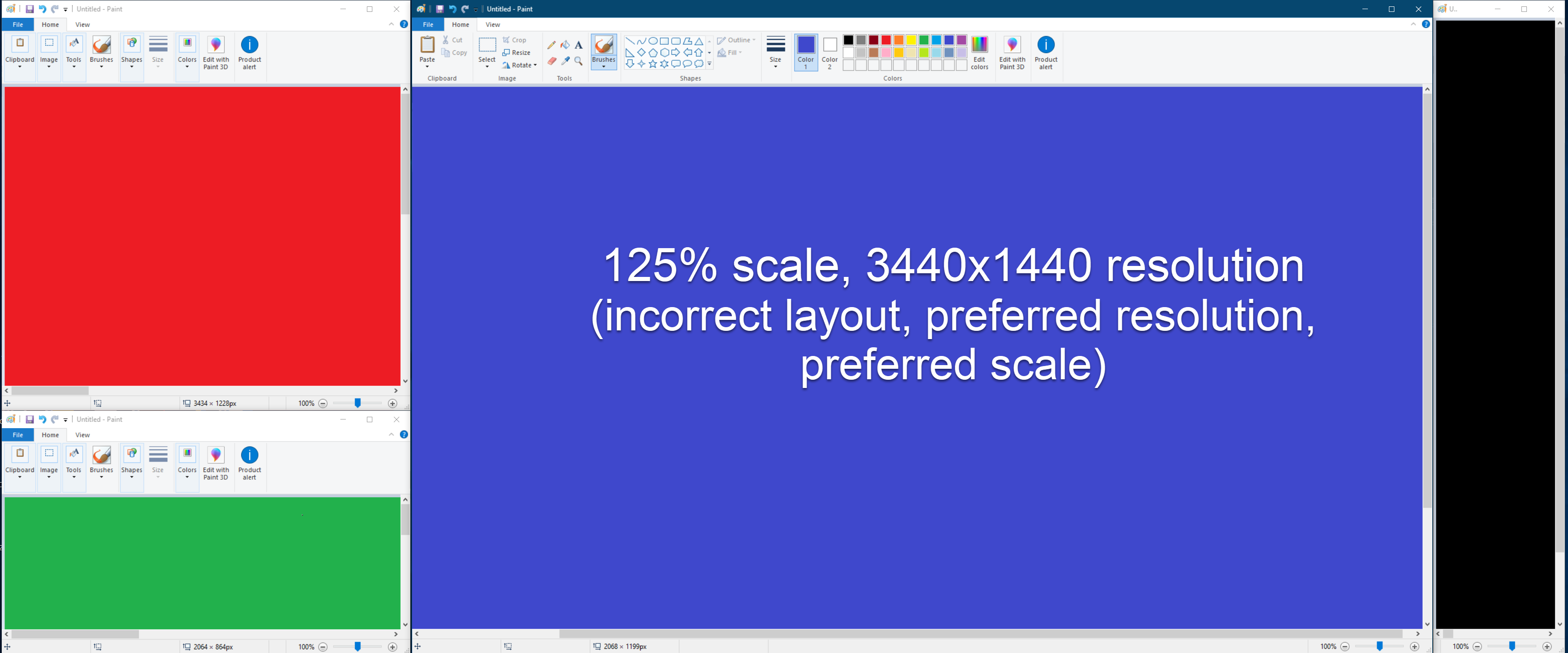The height and width of the screenshot is (653, 1568).
Task: Pick the Eraser tool
Action: click(x=552, y=62)
